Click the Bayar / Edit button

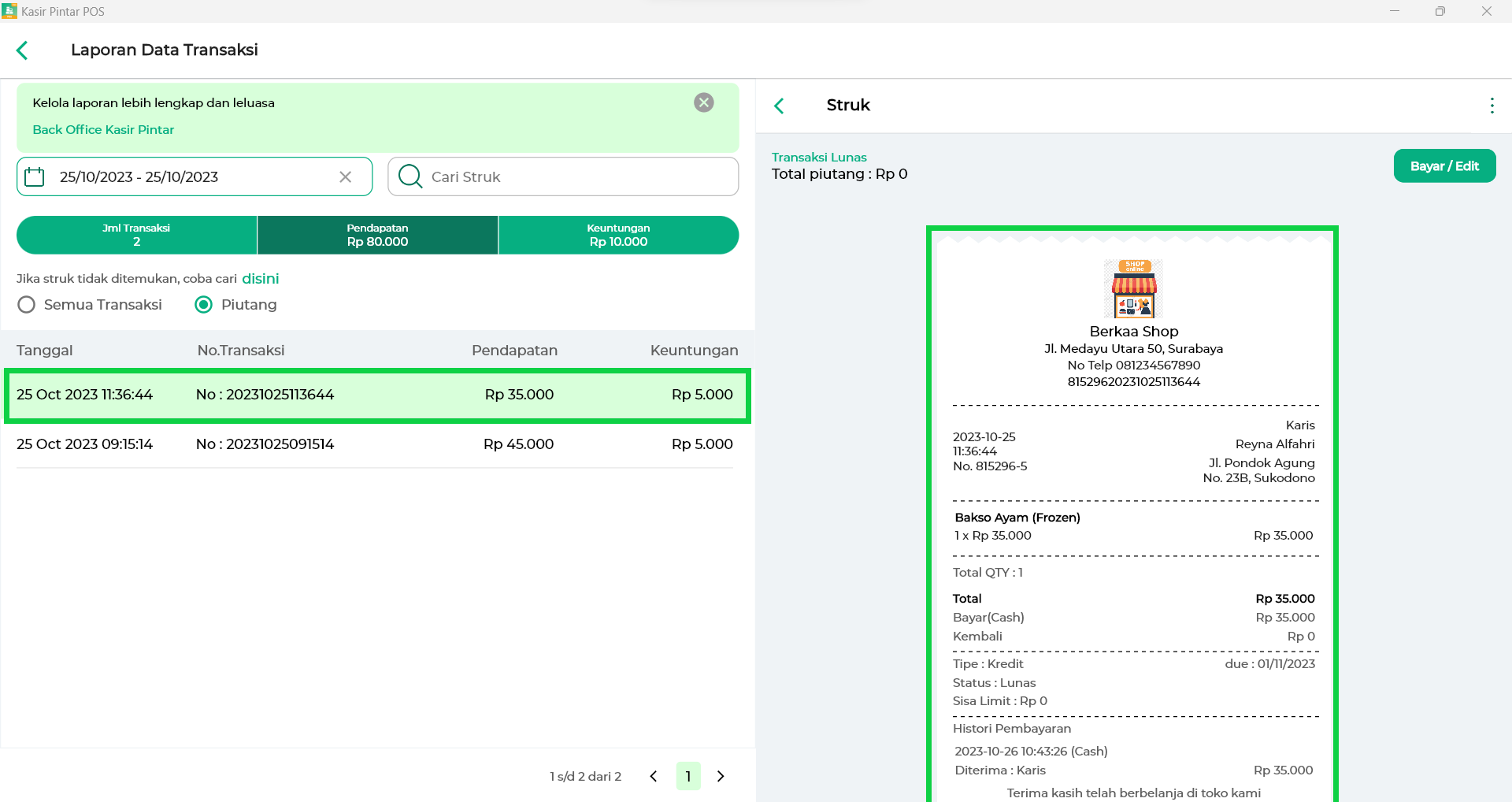point(1444,166)
